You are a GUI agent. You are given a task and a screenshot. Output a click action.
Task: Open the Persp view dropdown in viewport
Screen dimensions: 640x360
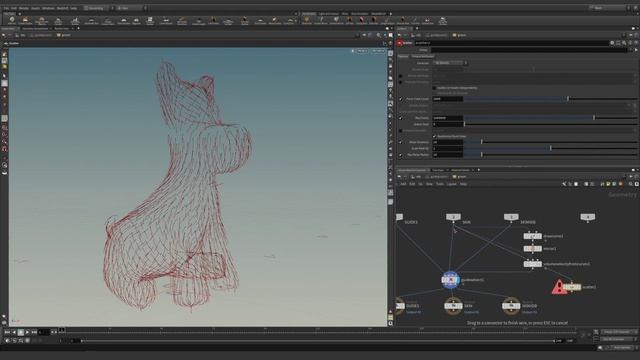point(362,51)
